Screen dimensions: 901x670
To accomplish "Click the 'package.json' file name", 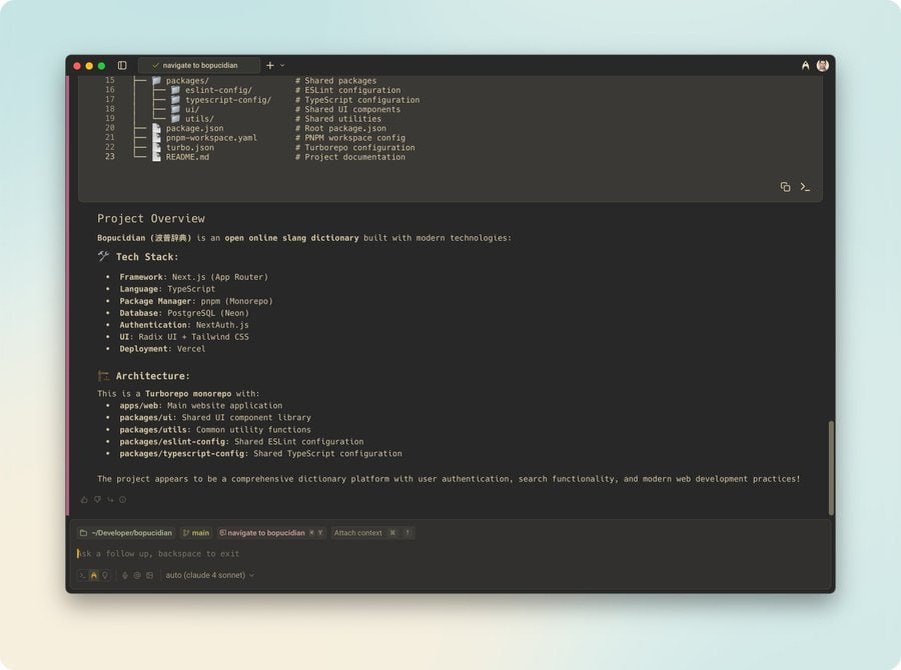I will 195,128.
